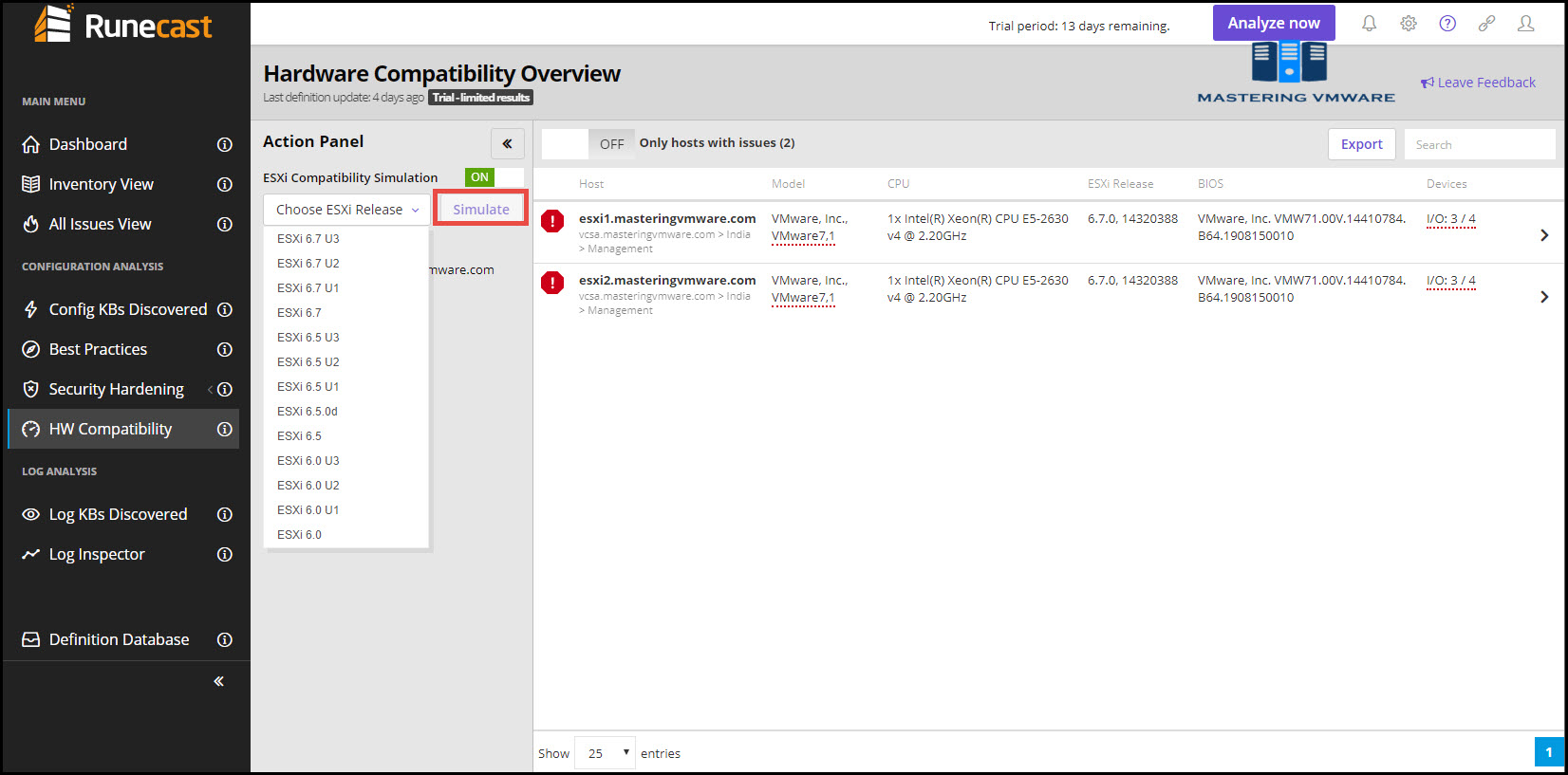Click the Search input field

[1480, 144]
